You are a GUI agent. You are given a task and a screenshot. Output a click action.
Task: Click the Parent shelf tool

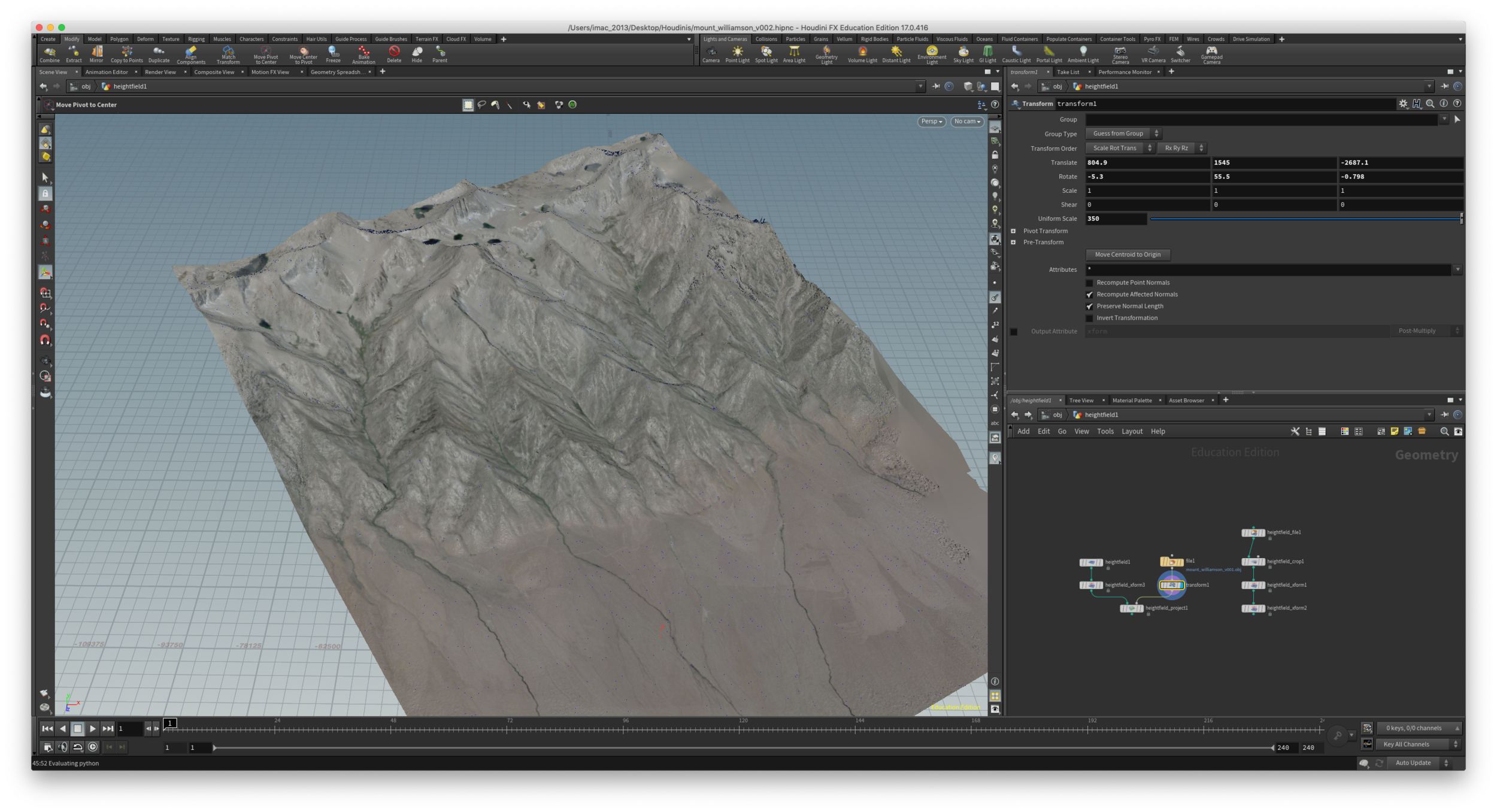(440, 54)
